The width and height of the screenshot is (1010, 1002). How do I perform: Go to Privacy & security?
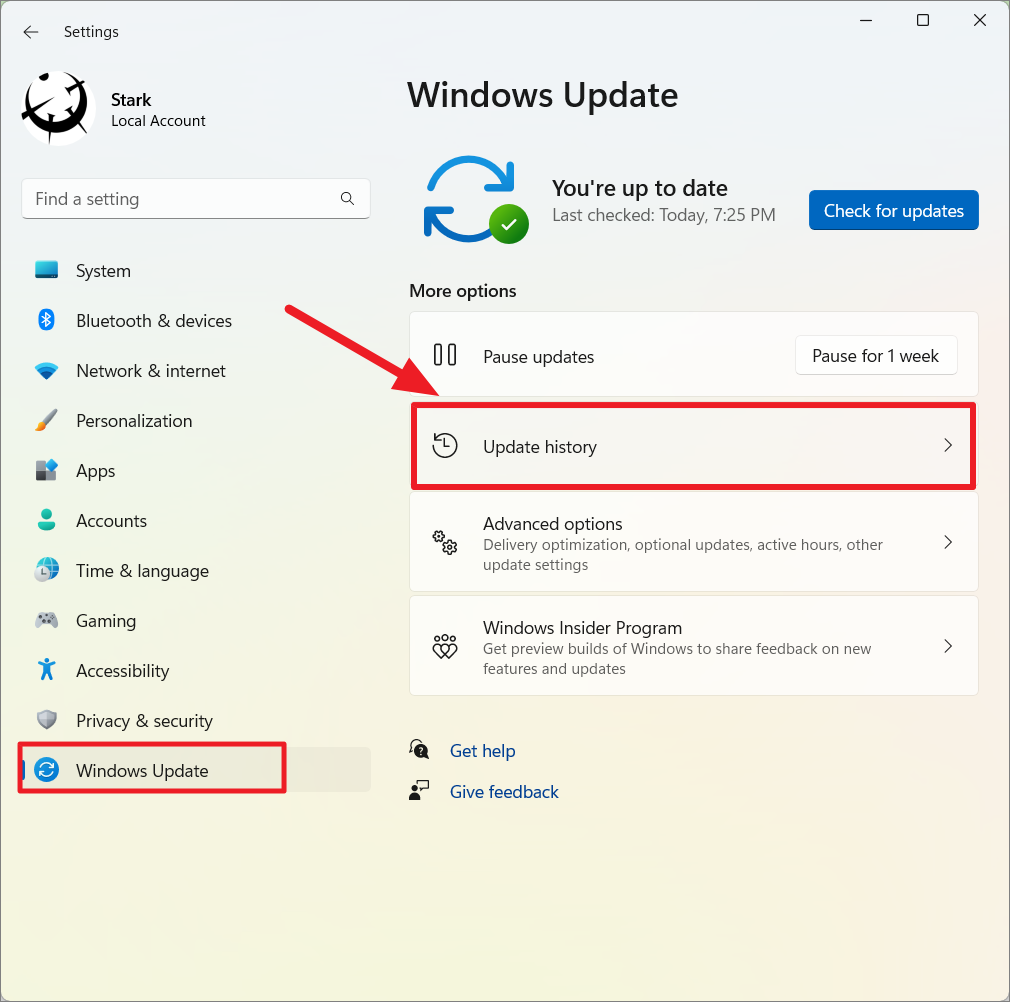click(196, 720)
